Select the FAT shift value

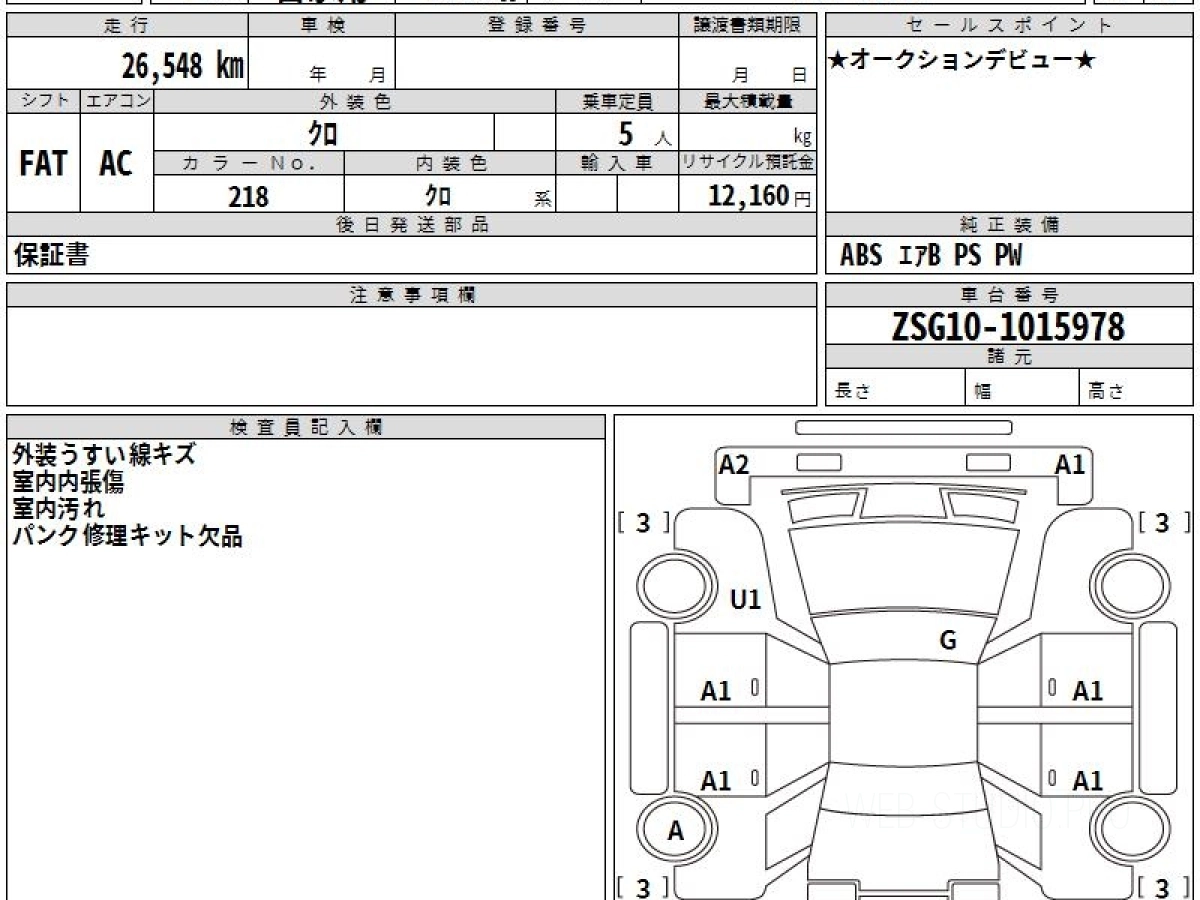click(x=43, y=164)
